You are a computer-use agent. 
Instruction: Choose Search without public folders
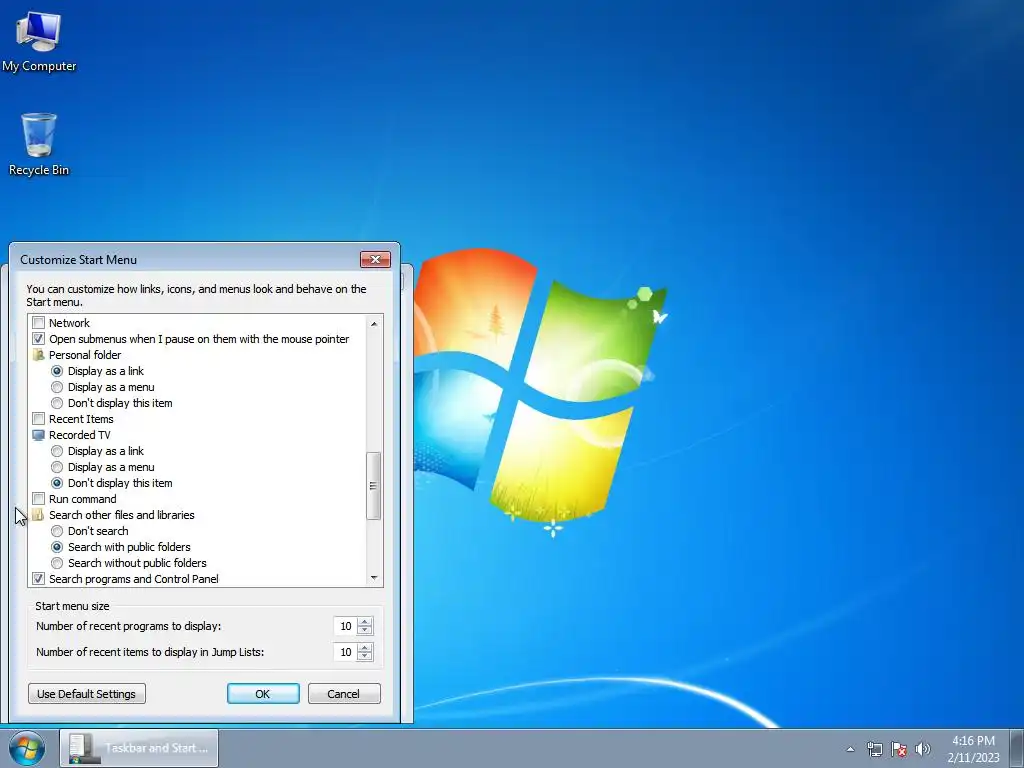[x=57, y=563]
